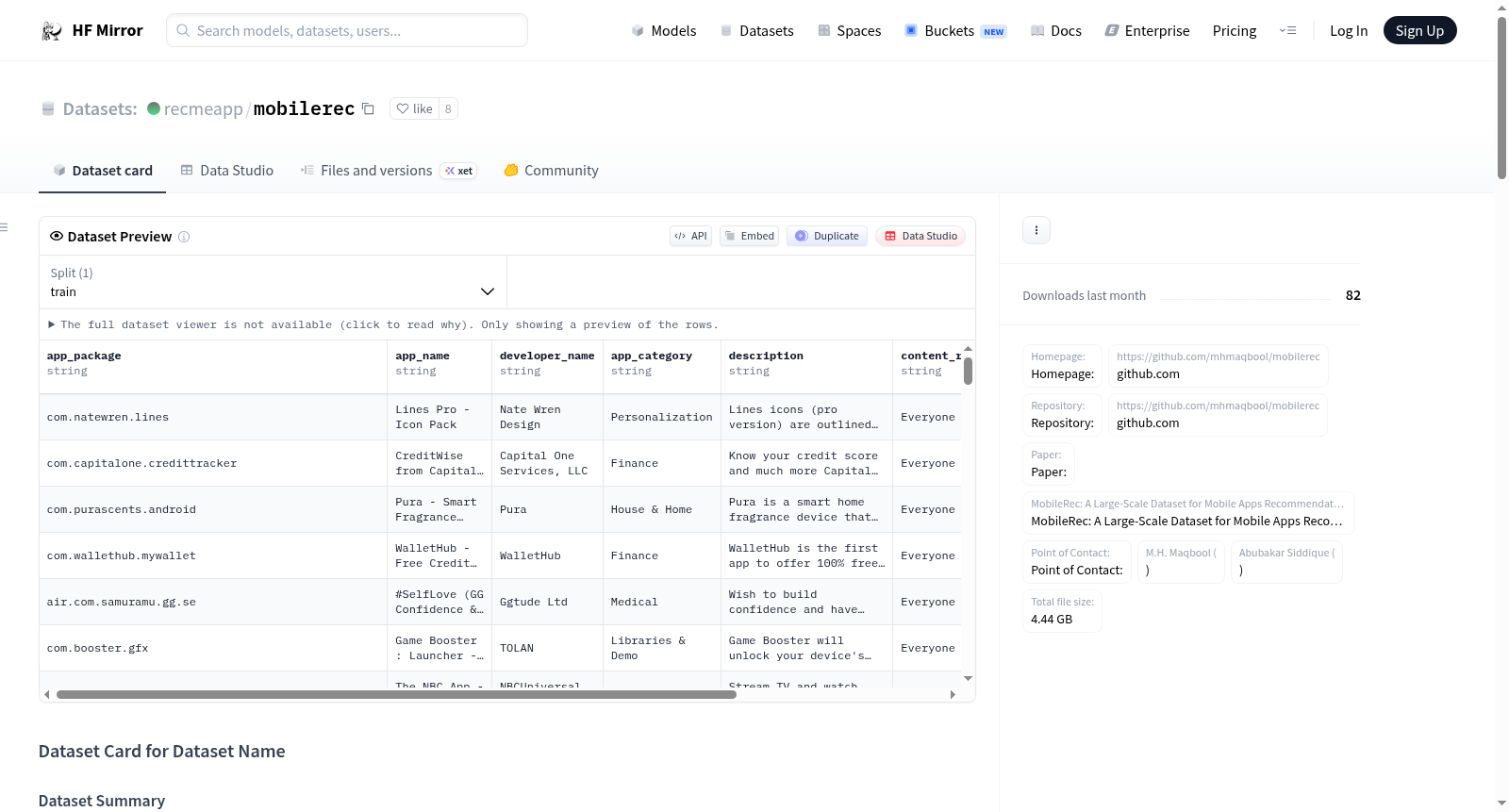Image resolution: width=1509 pixels, height=812 pixels.
Task: Click the horizontal scrollbar of the preview table
Action: [396, 695]
